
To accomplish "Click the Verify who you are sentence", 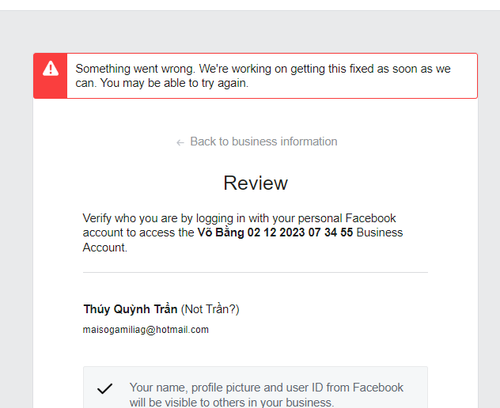I will 243,233.
